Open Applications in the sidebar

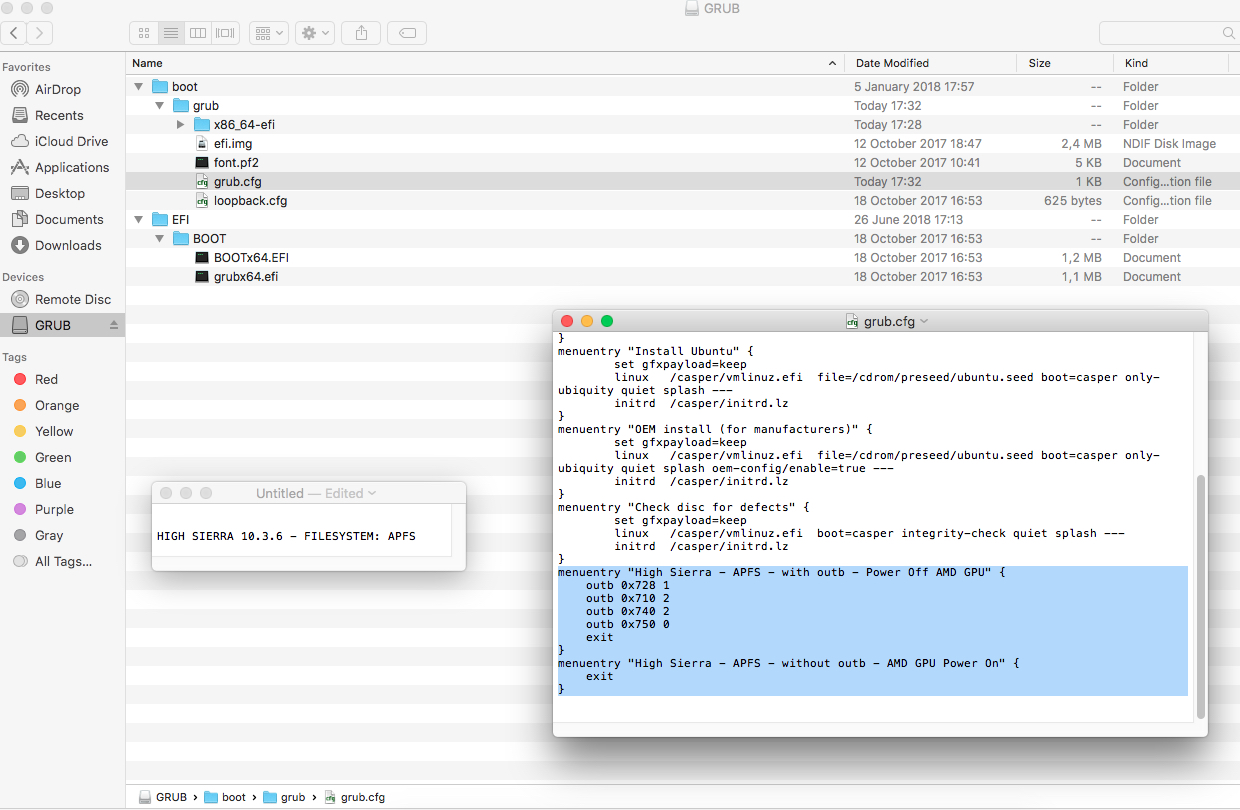[x=72, y=167]
